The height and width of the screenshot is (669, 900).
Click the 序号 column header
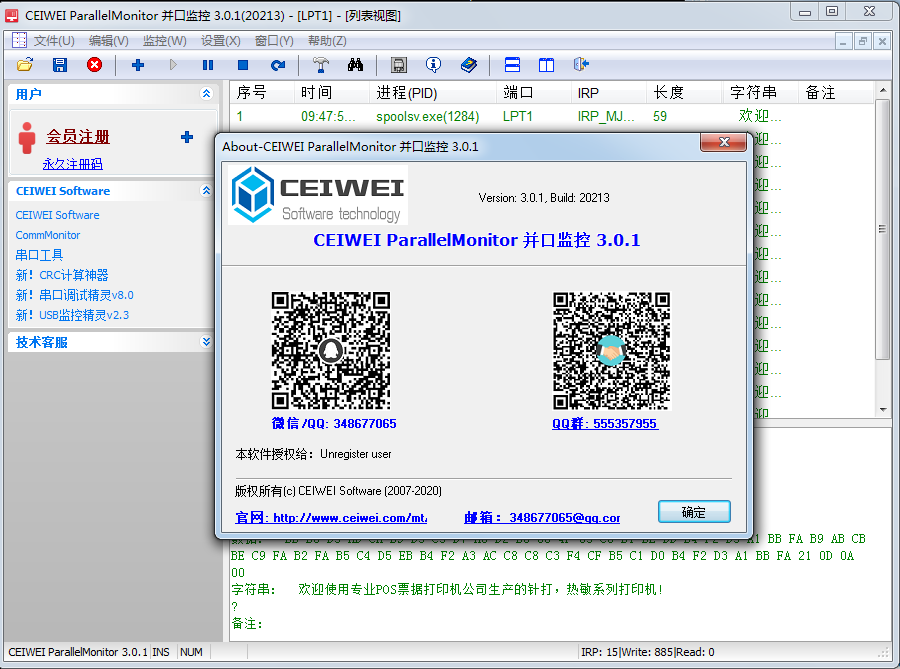tap(262, 92)
